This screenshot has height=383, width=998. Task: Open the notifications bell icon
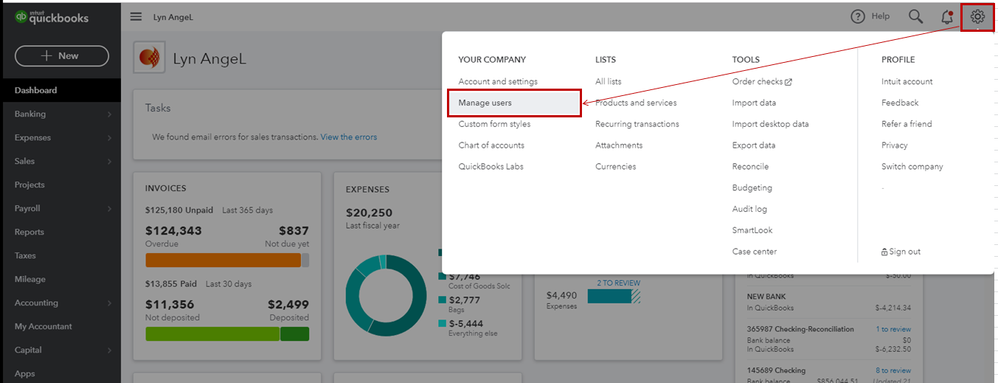coord(947,17)
